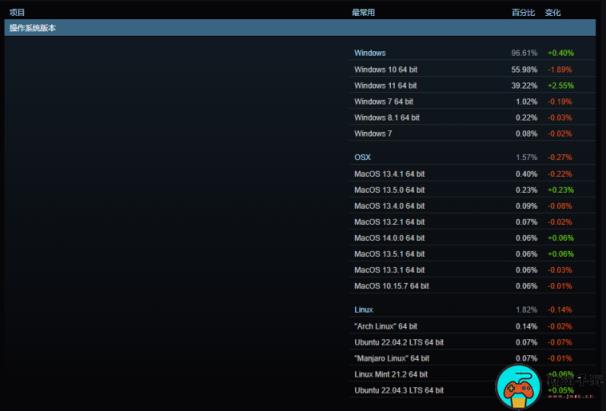
Task: Click the -0.01% change for Manjaro Linux
Action: coord(560,358)
